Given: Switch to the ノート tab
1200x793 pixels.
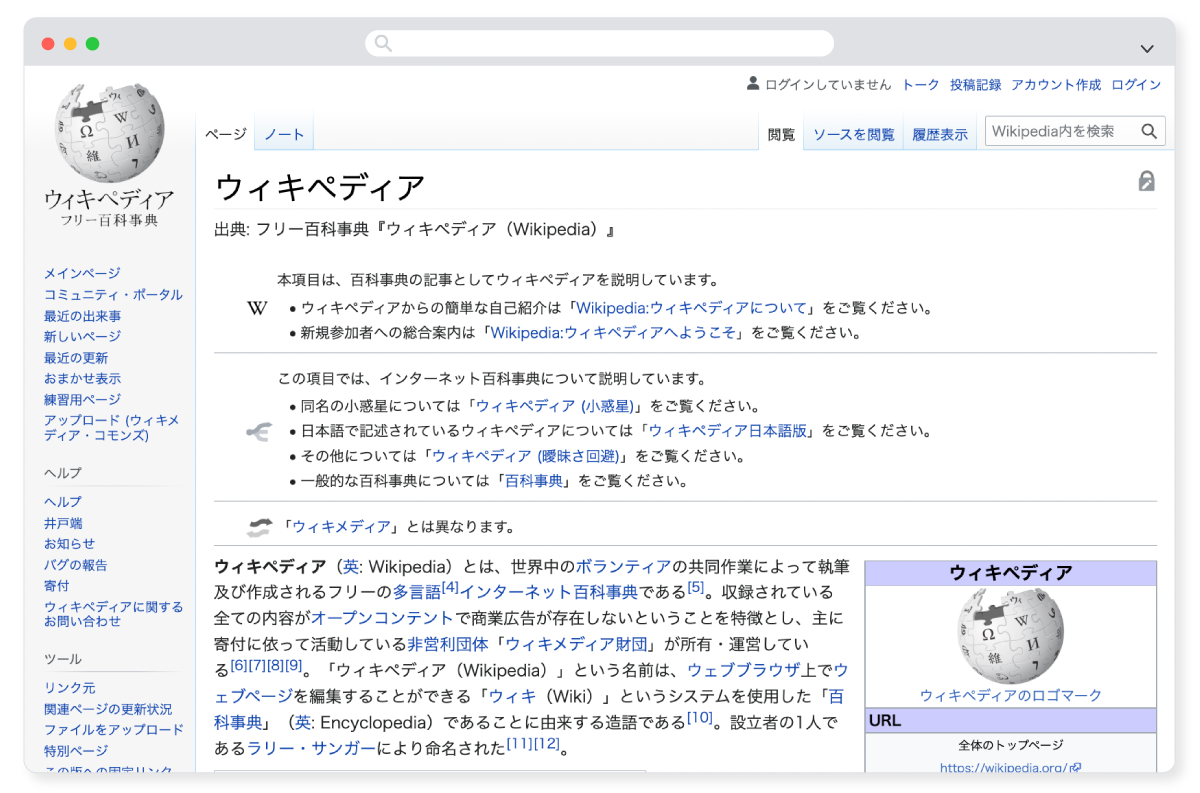Looking at the screenshot, I should coord(284,134).
